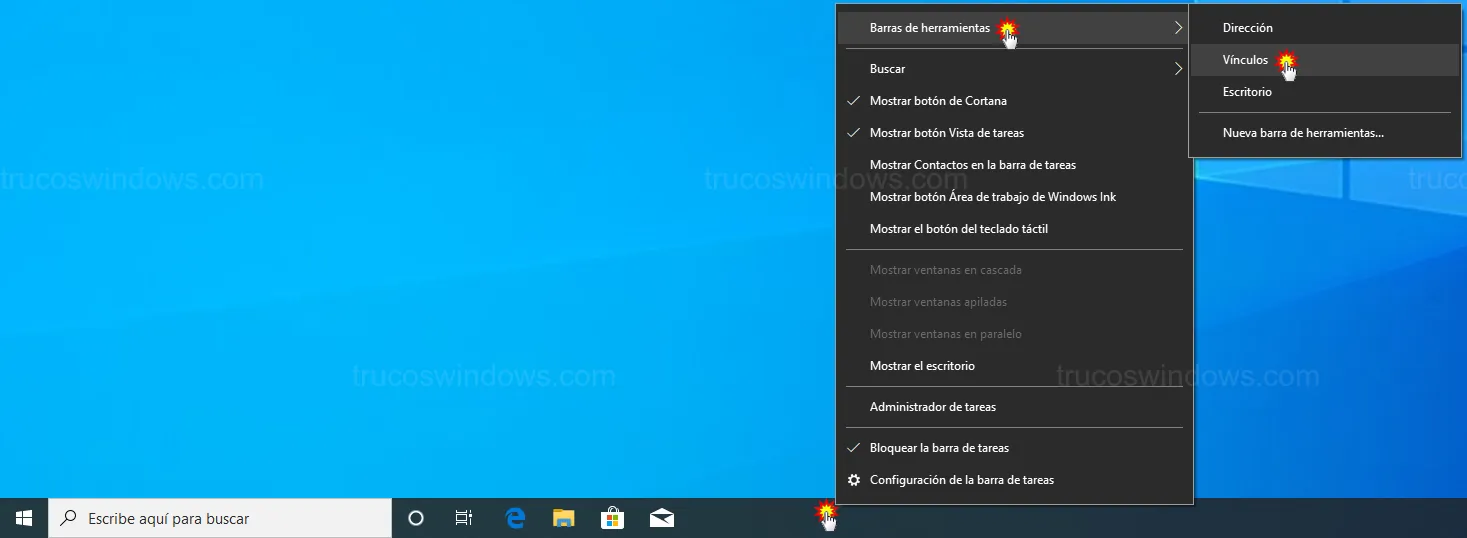Click the gear icon beside Configuración
This screenshot has width=1467, height=538.
pyautogui.click(x=854, y=480)
